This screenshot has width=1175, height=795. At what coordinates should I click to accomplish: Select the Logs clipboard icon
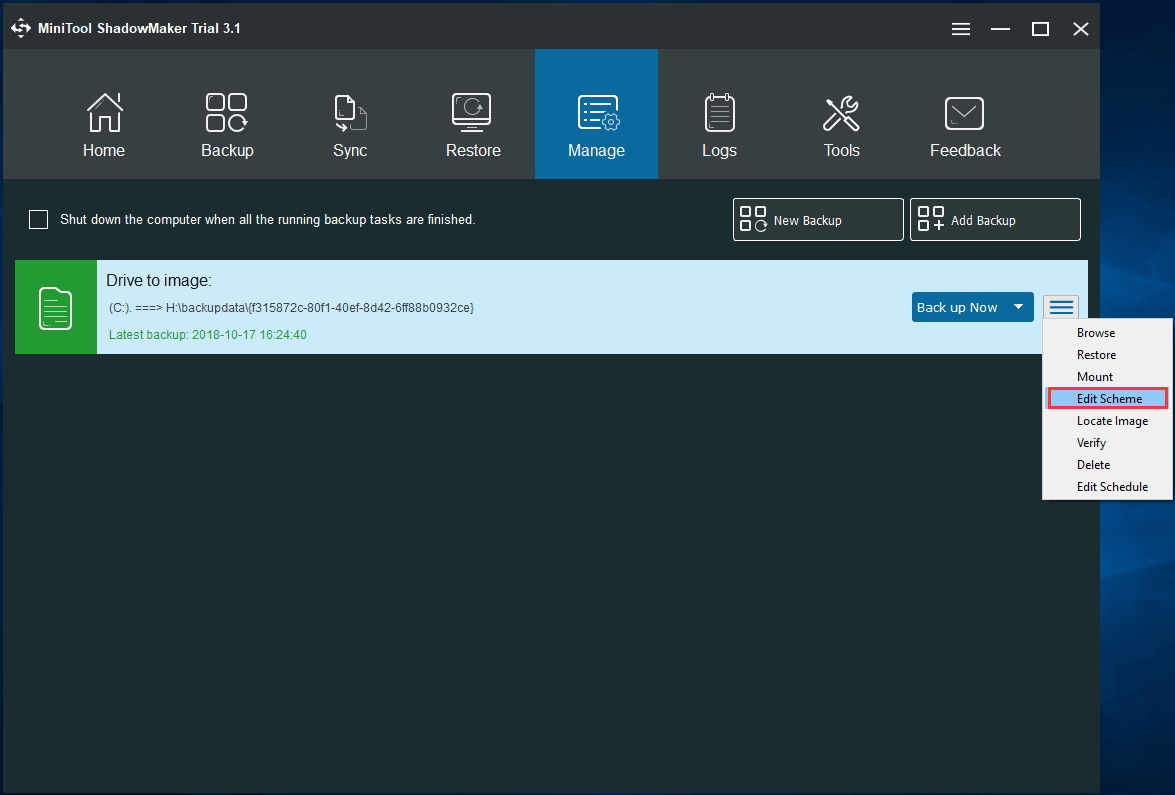719,112
